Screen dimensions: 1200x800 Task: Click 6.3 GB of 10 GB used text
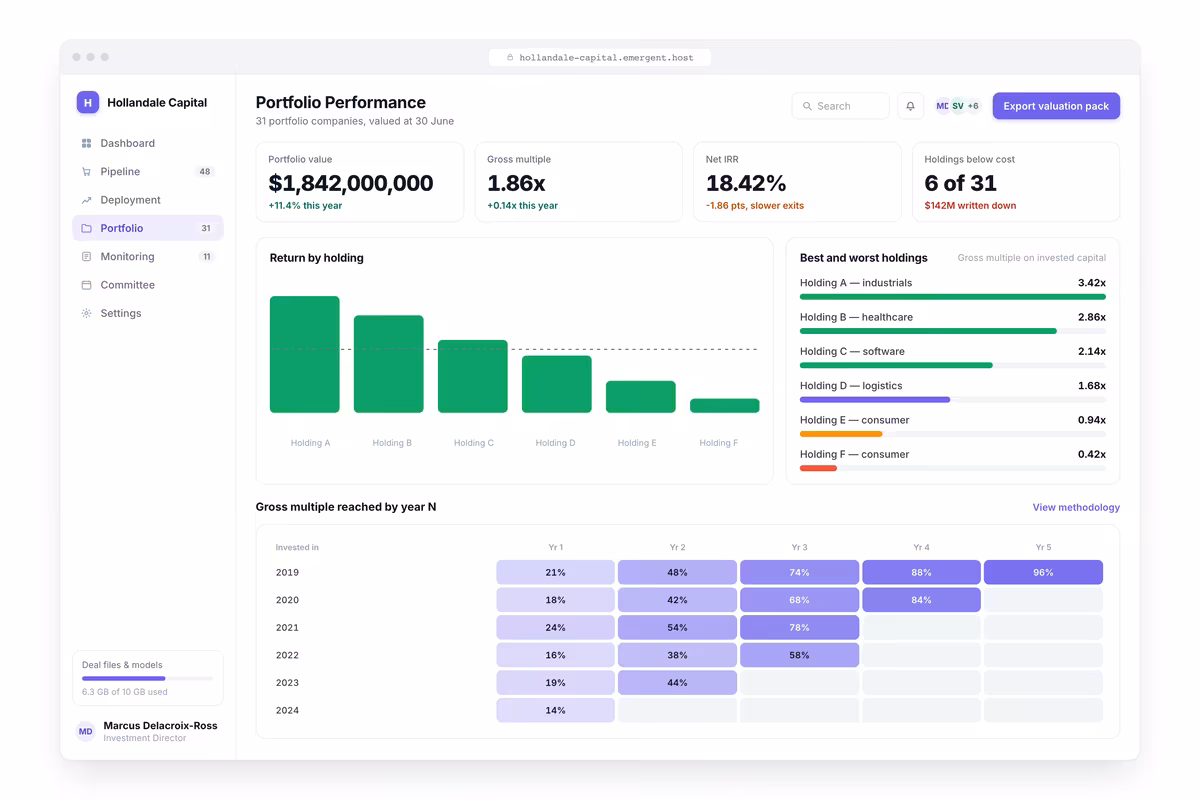125,692
